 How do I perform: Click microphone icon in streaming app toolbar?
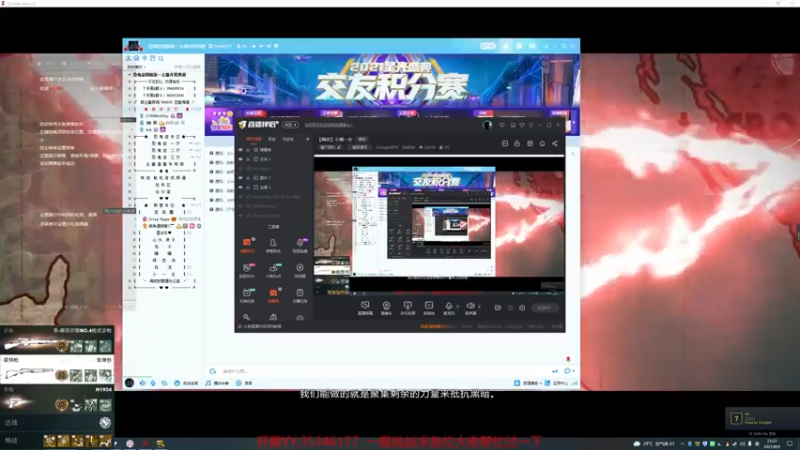(x=449, y=308)
